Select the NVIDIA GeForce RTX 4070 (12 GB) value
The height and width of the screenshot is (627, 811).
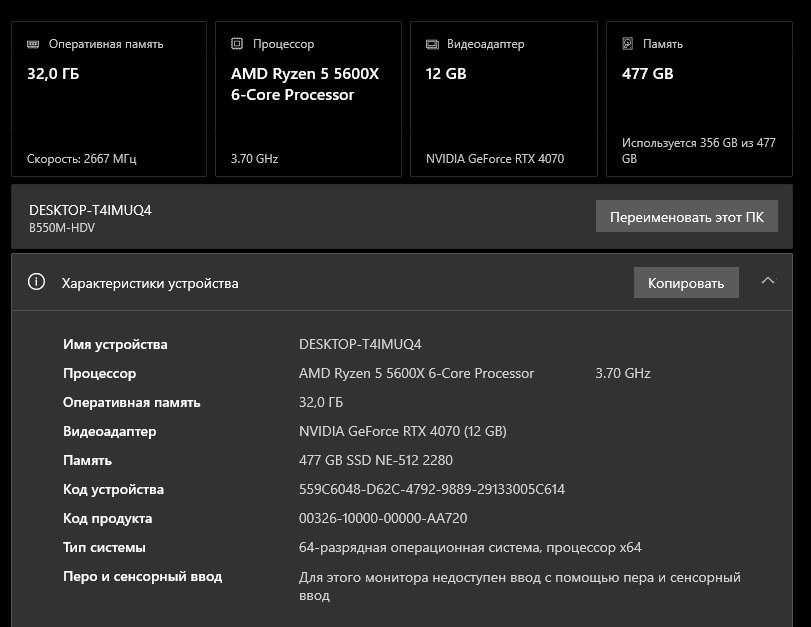point(402,431)
